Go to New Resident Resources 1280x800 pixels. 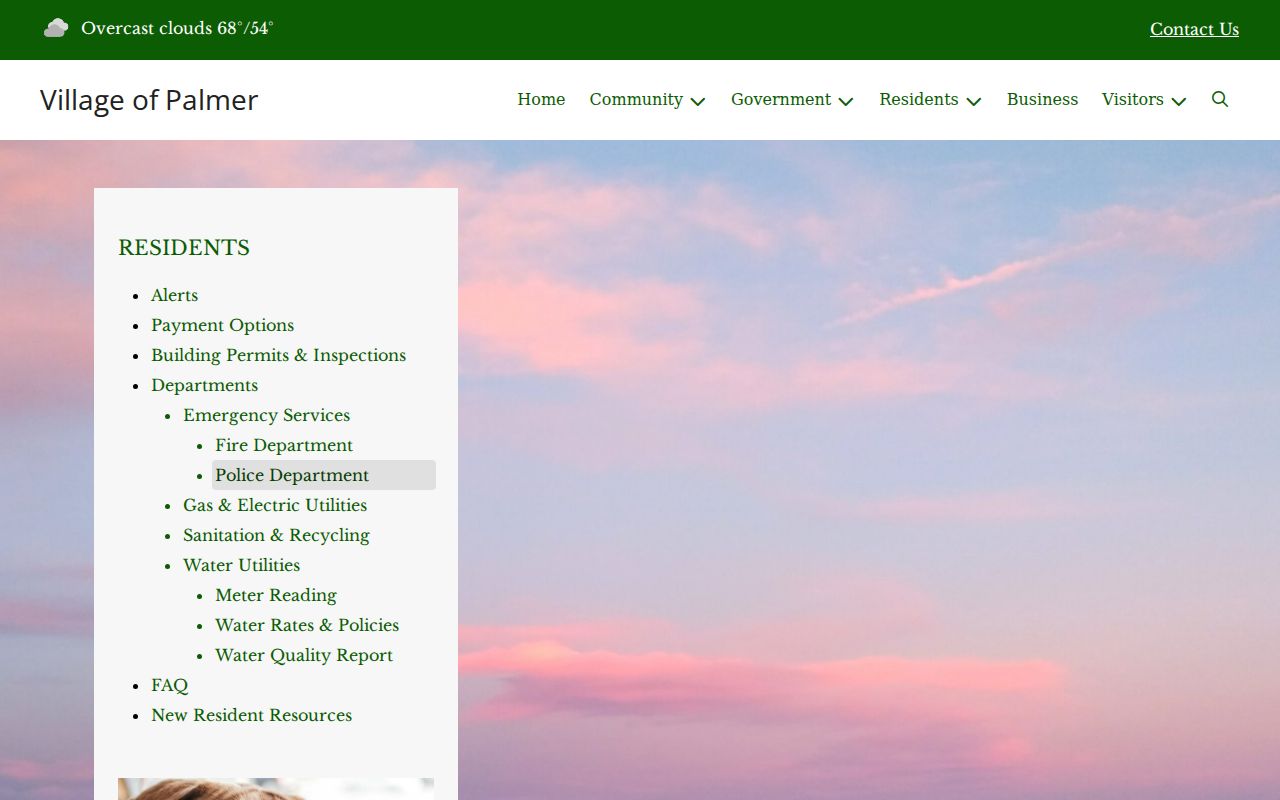pyautogui.click(x=251, y=715)
